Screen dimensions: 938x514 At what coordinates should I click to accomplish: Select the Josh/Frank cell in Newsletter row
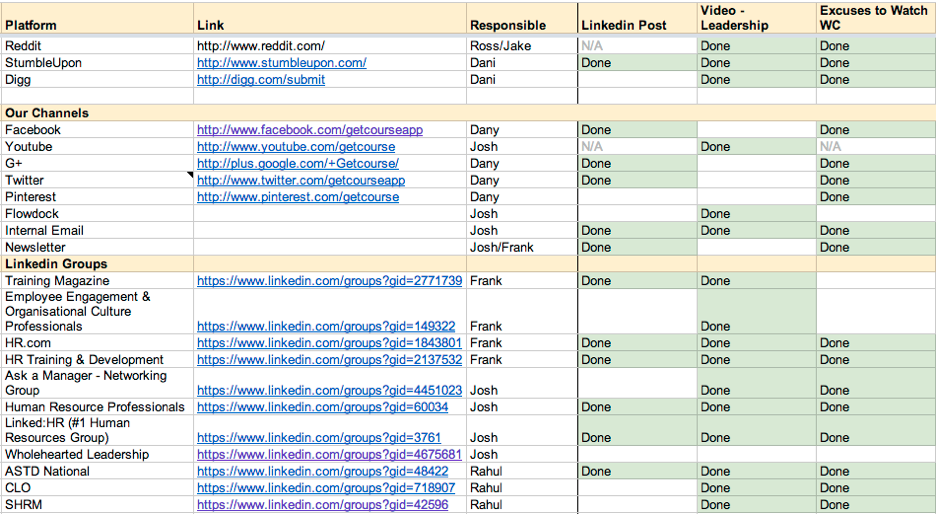pos(522,247)
